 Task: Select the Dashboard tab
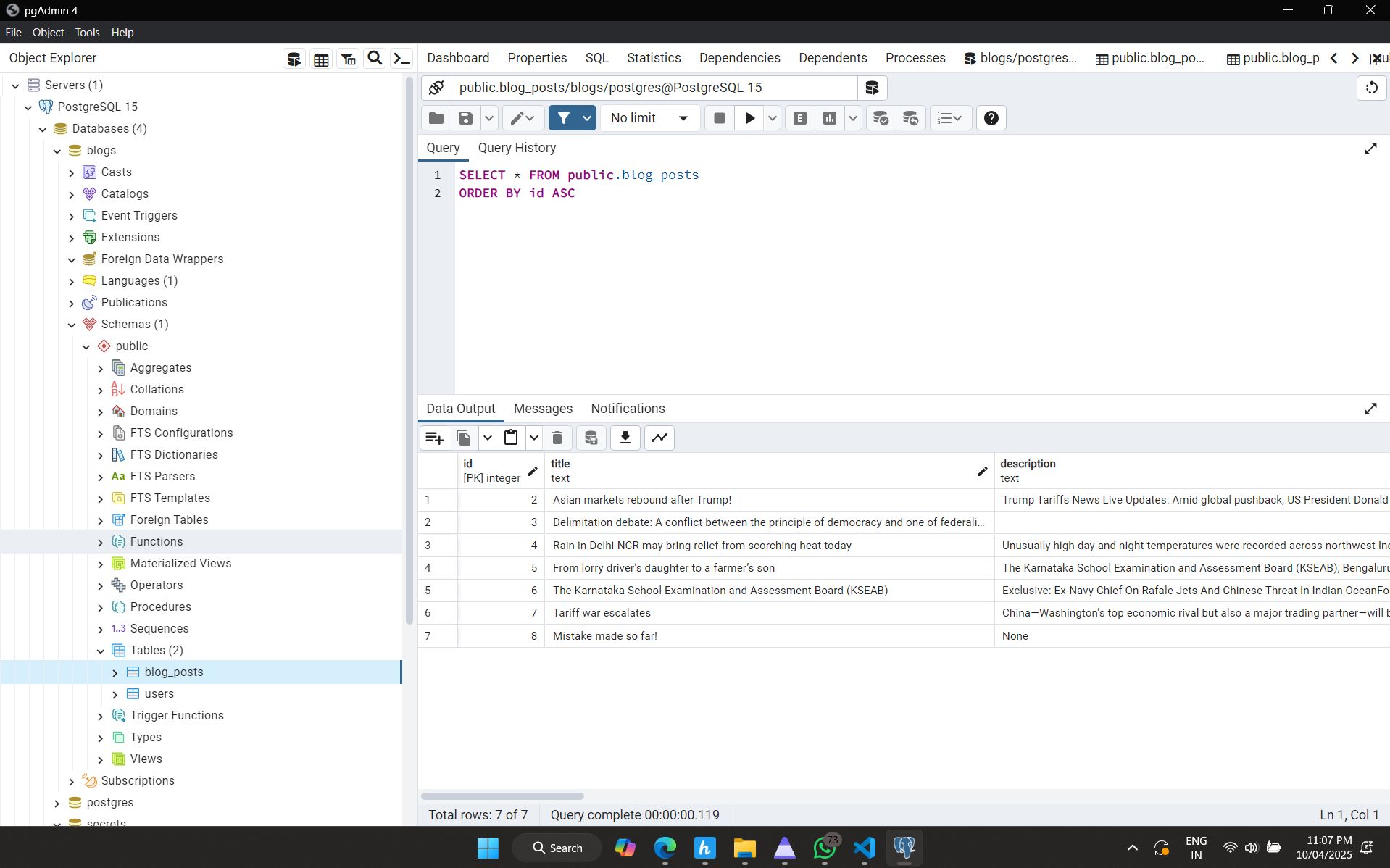pos(458,58)
